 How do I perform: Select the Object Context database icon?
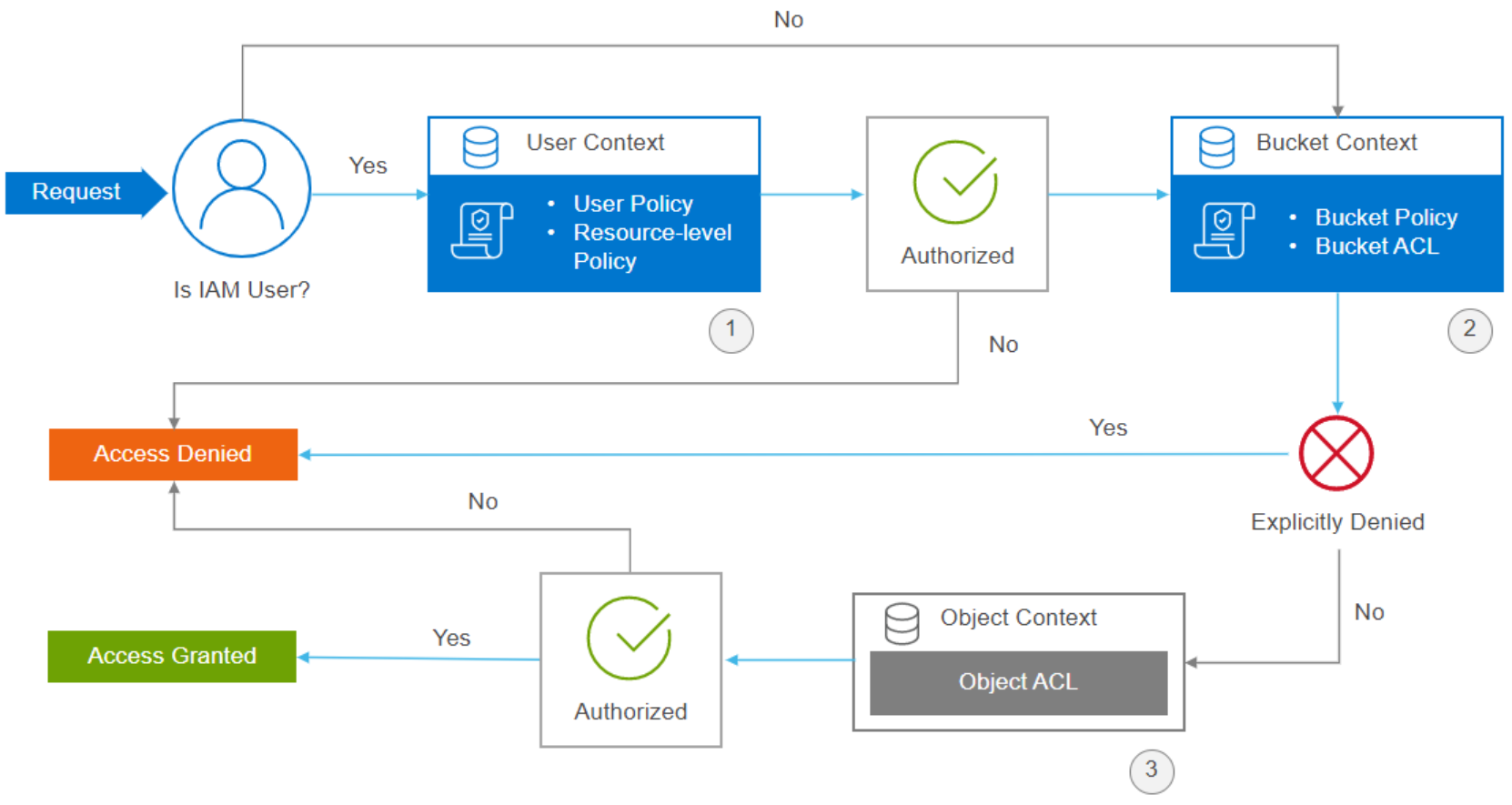coord(902,623)
